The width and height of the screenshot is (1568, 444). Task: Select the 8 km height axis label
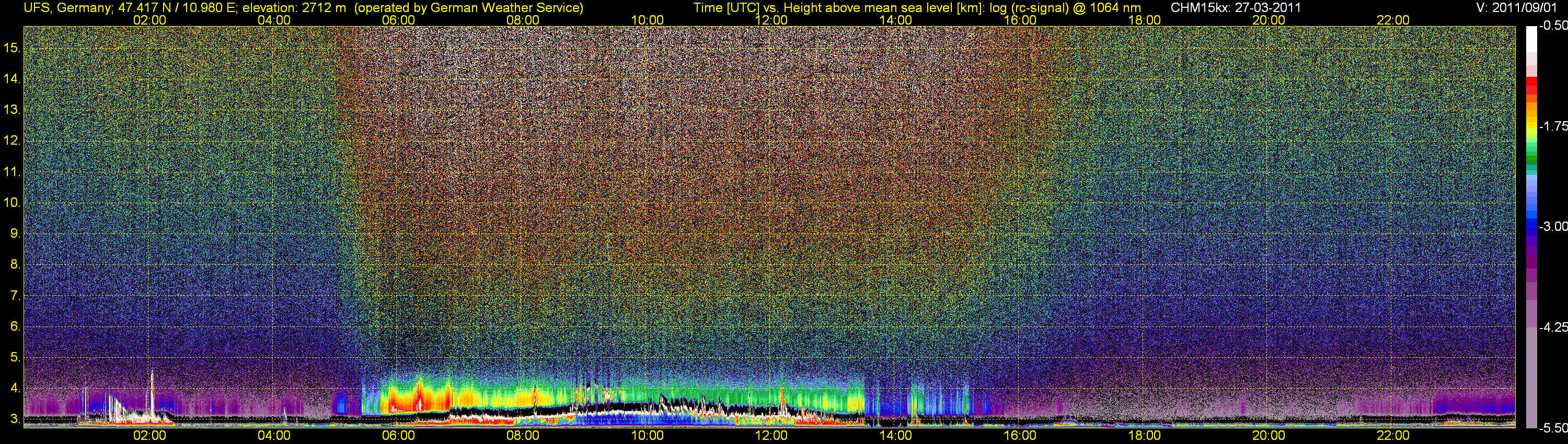pyautogui.click(x=15, y=265)
